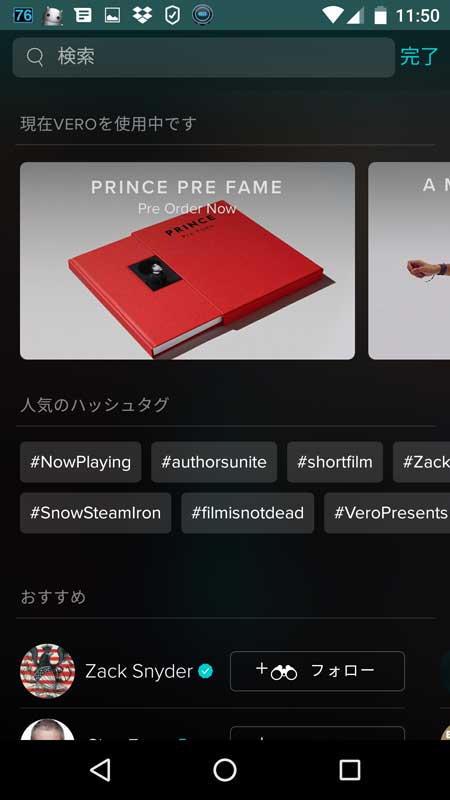This screenshot has height=800, width=450.
Task: Tap the Zack Snyder name link
Action: pos(139,671)
